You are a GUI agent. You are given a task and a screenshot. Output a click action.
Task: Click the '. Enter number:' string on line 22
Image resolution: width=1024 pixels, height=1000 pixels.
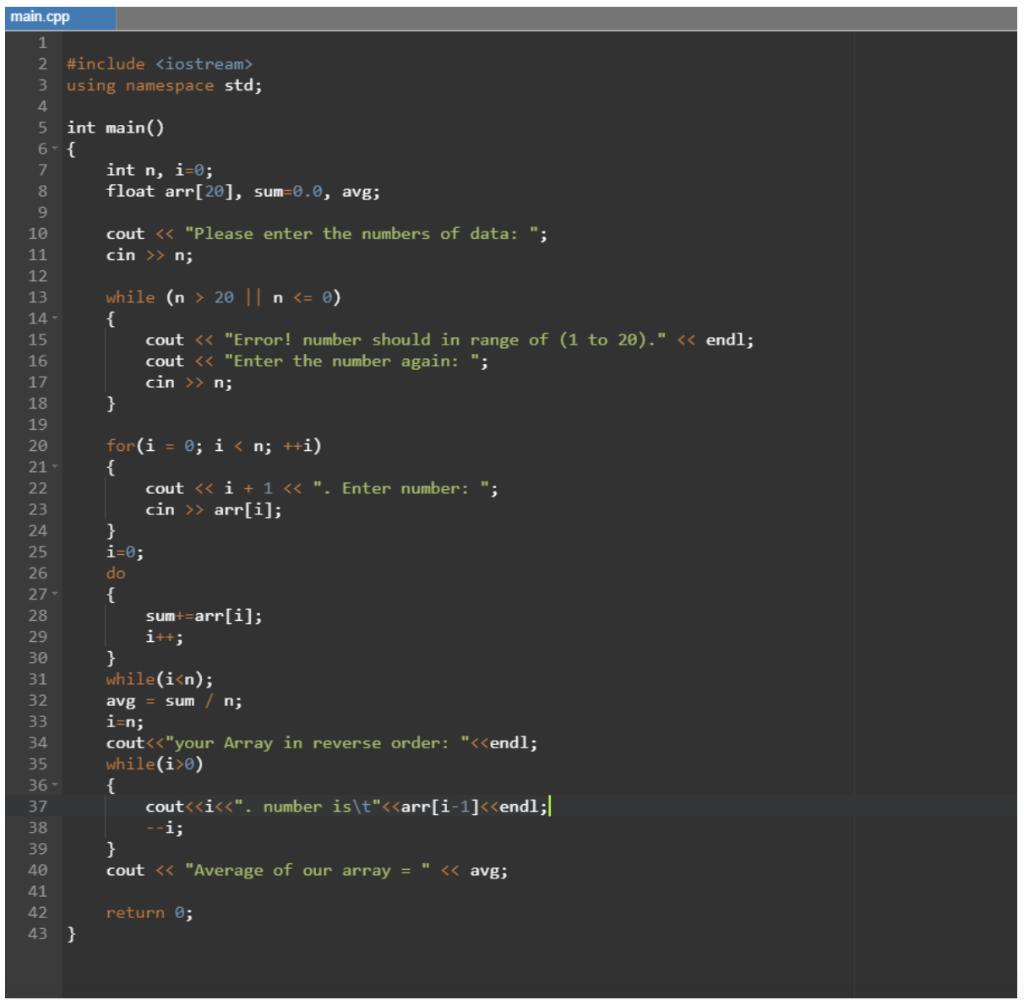click(x=401, y=489)
